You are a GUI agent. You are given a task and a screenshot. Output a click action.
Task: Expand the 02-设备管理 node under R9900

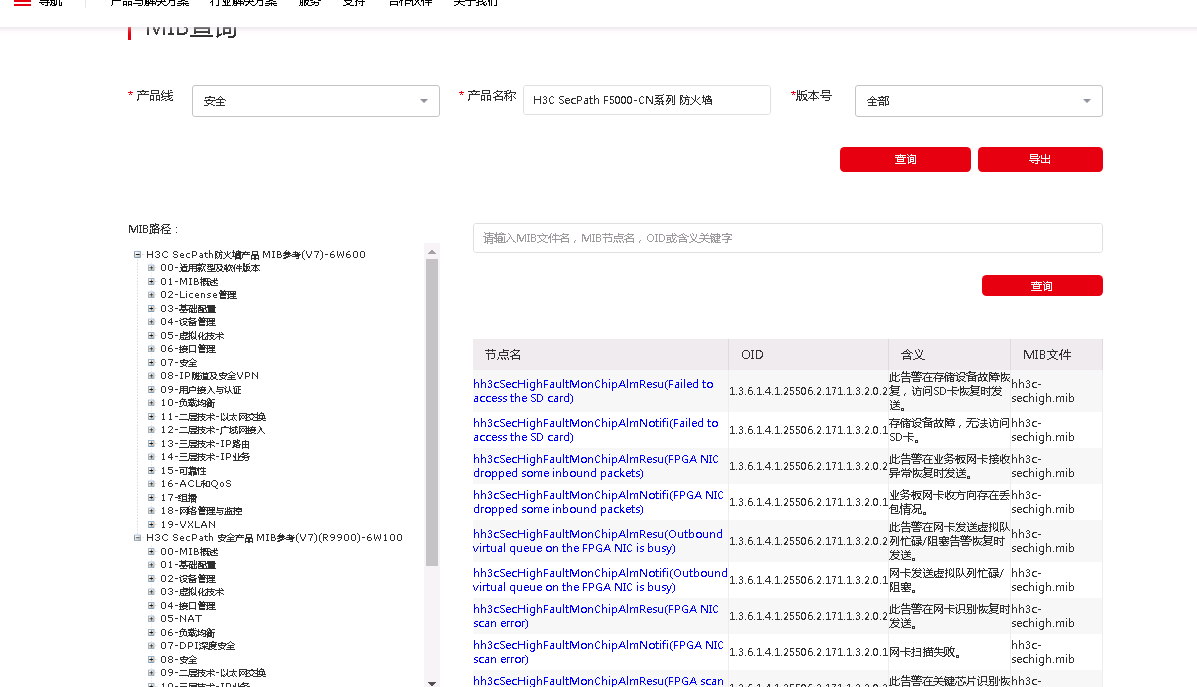coord(151,579)
